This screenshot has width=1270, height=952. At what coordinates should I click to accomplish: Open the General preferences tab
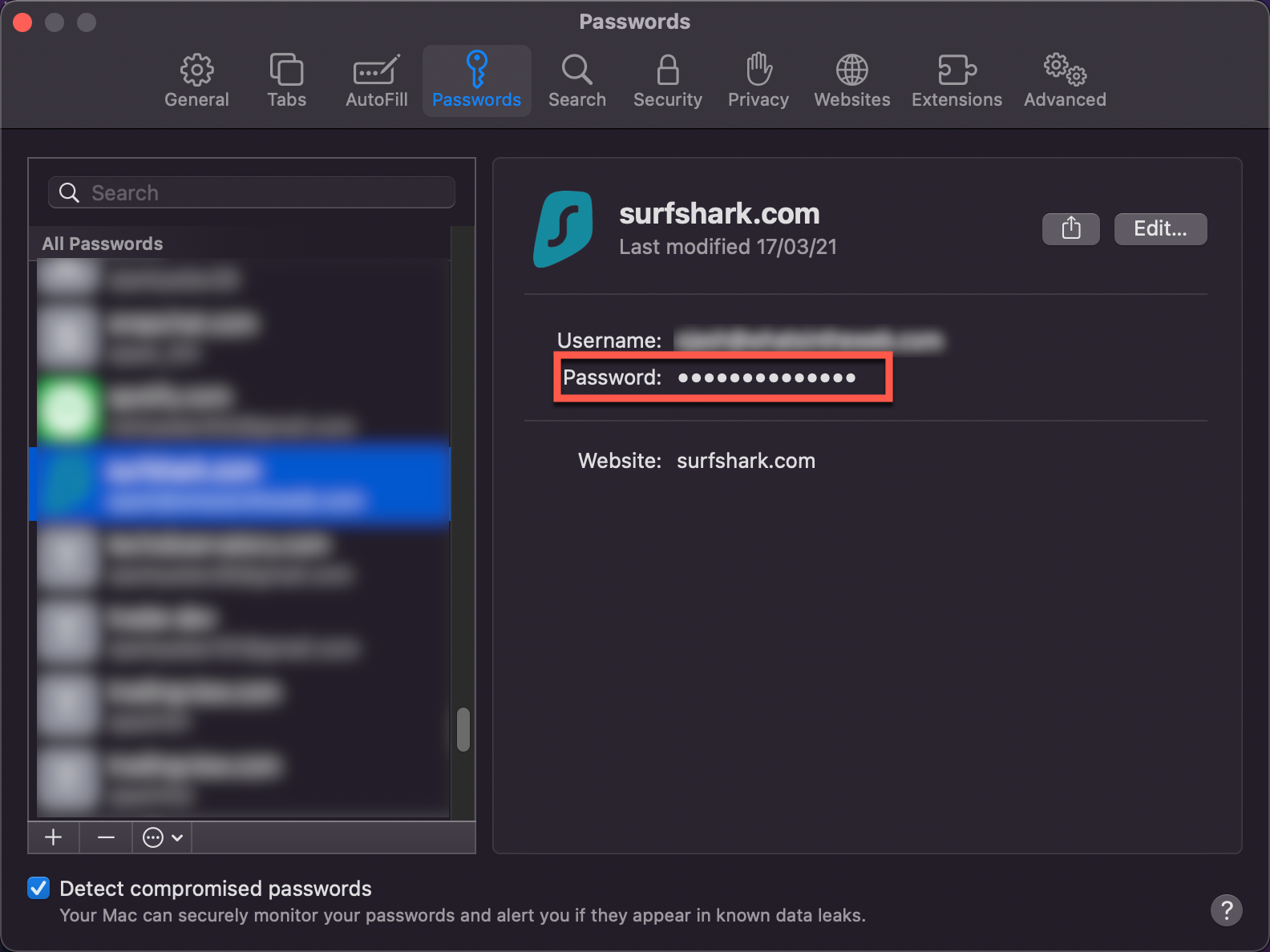coord(196,81)
